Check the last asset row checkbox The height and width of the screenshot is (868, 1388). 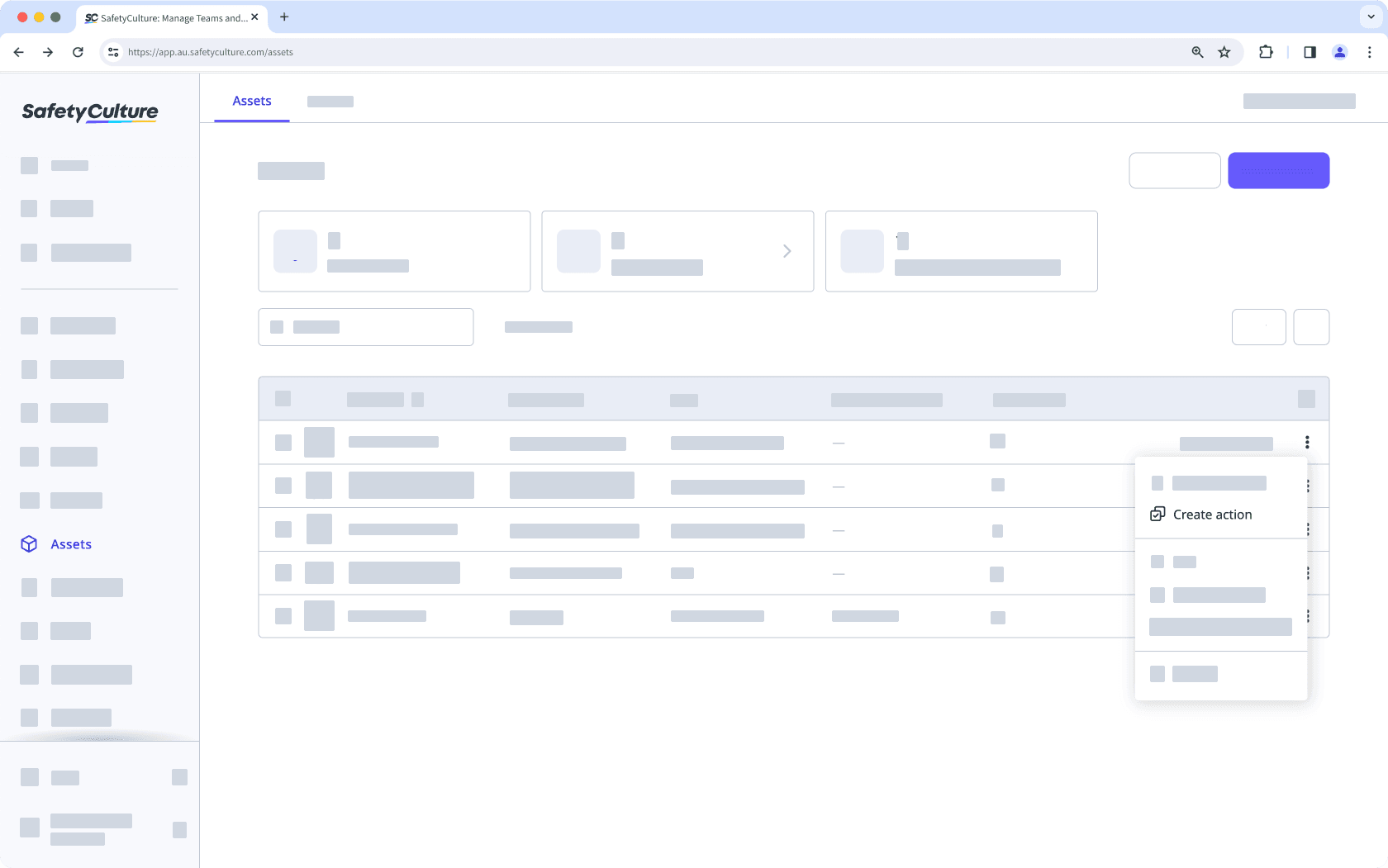click(283, 616)
